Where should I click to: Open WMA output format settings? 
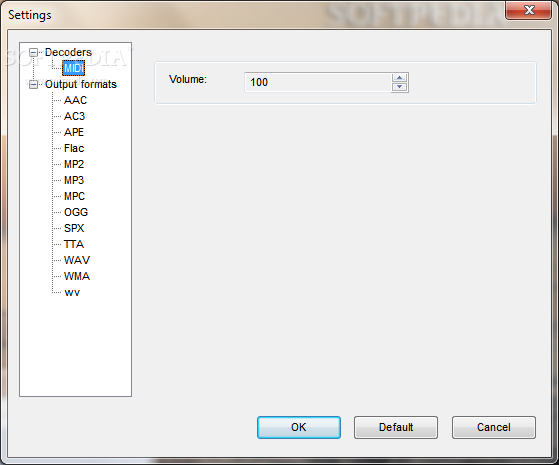pos(77,276)
